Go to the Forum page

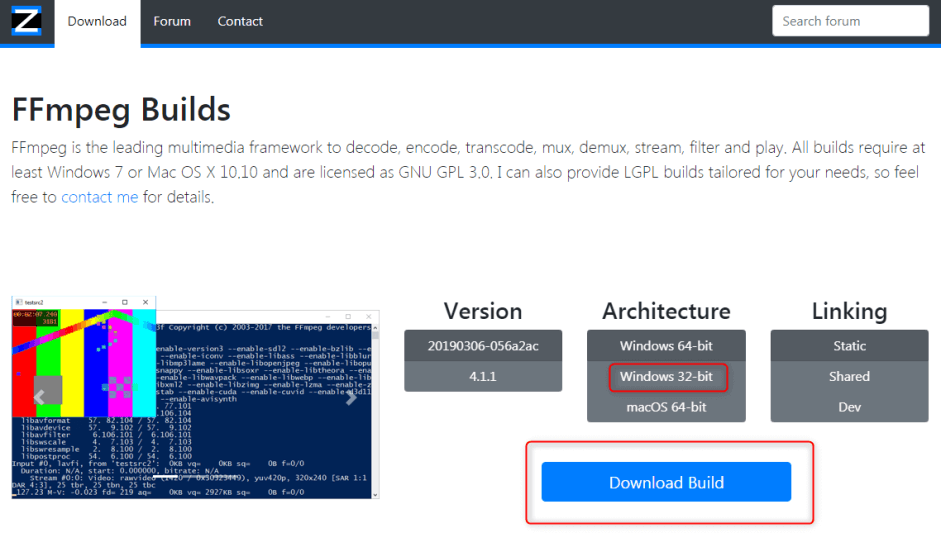pos(172,22)
